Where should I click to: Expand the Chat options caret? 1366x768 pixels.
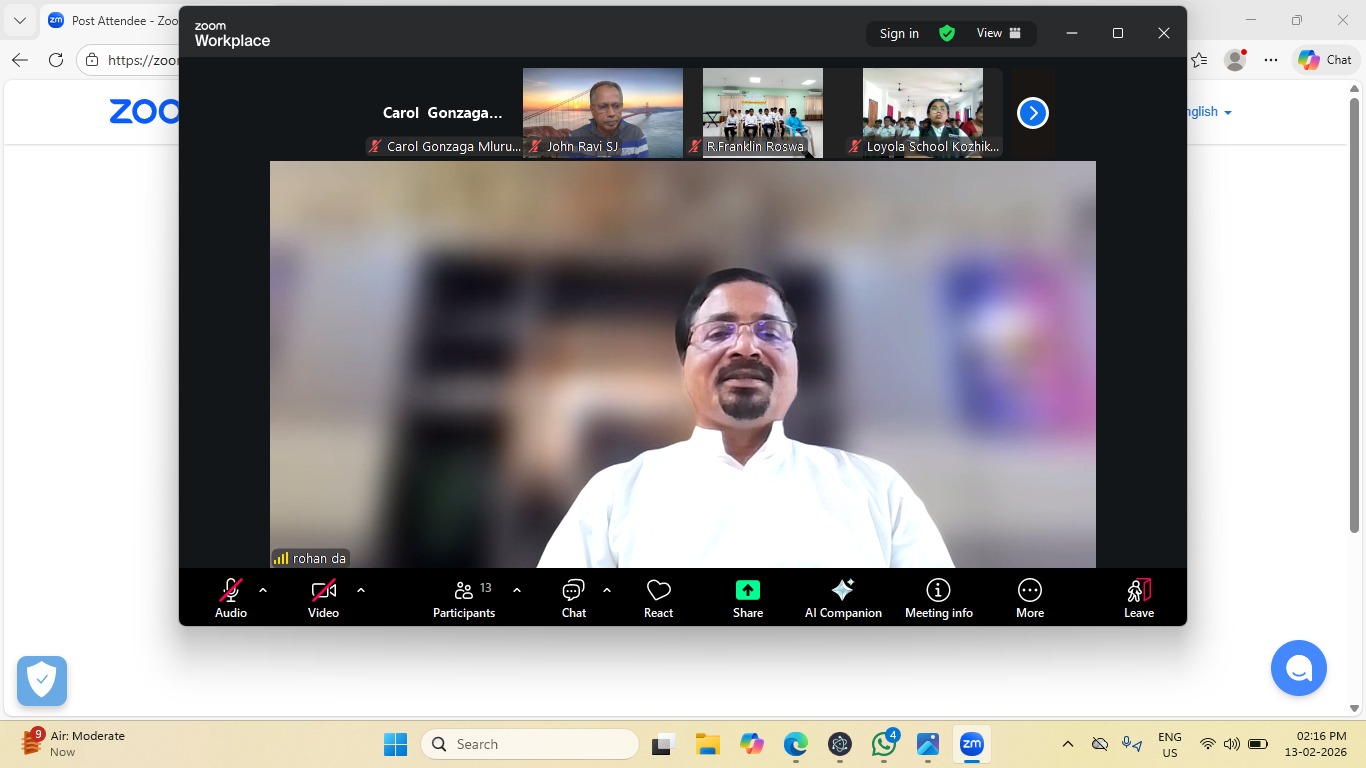607,590
